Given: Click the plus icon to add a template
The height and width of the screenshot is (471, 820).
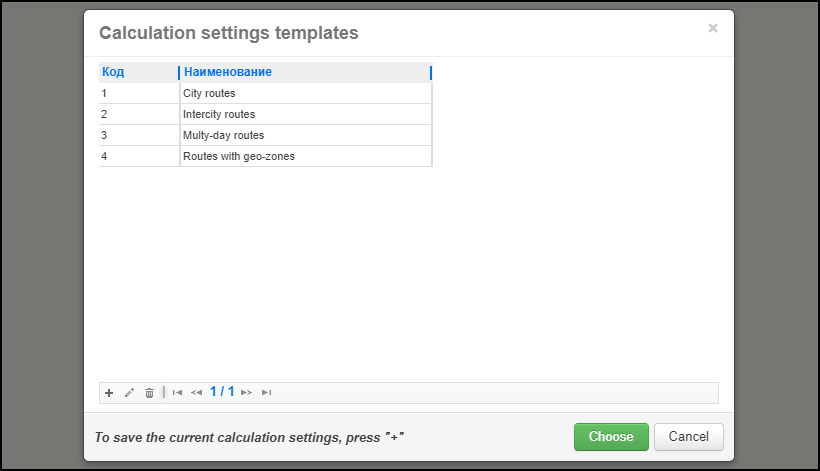Looking at the screenshot, I should (x=109, y=393).
